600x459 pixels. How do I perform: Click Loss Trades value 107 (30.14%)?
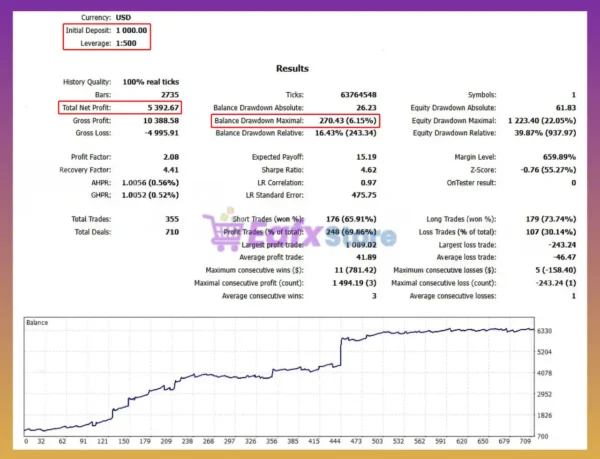(x=551, y=232)
